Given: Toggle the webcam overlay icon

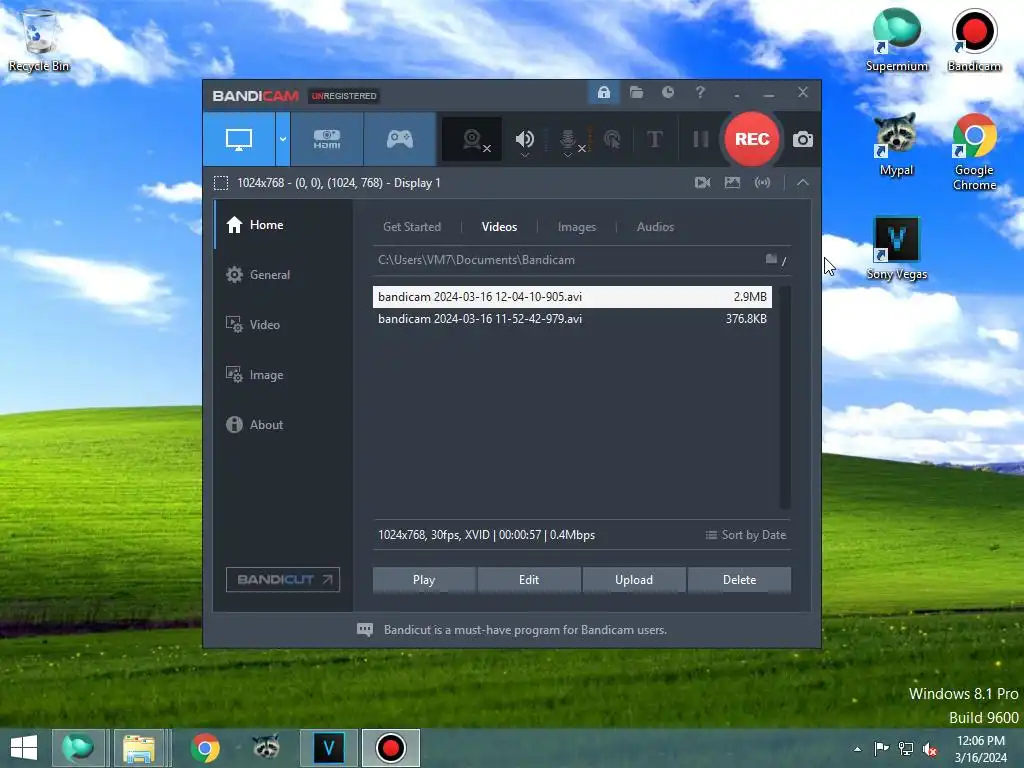Looking at the screenshot, I should (x=472, y=139).
